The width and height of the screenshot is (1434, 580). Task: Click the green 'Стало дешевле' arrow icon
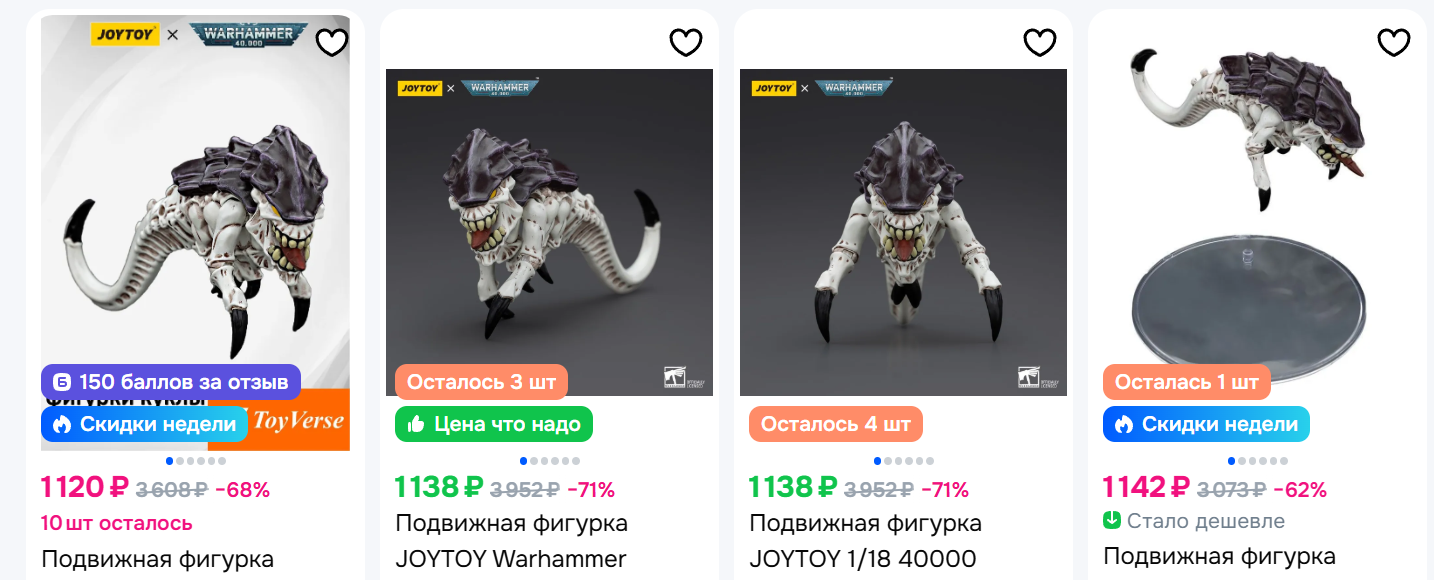(x=1112, y=521)
